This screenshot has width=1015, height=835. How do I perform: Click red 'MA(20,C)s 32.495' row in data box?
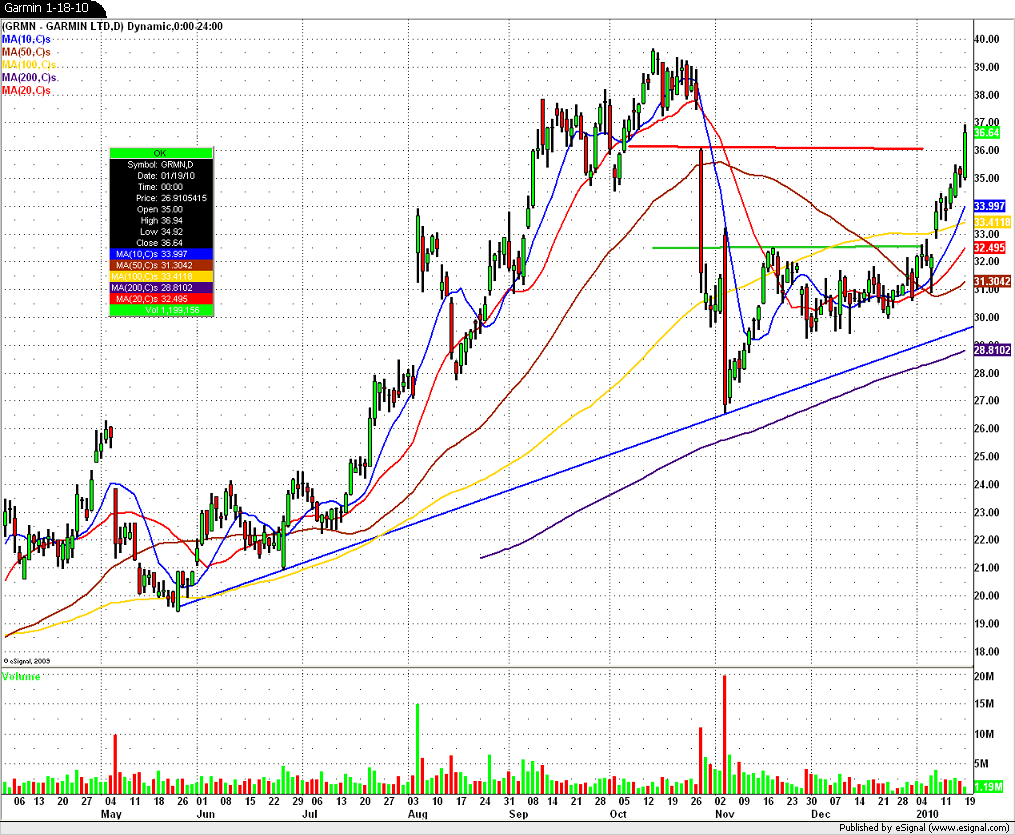tap(161, 299)
